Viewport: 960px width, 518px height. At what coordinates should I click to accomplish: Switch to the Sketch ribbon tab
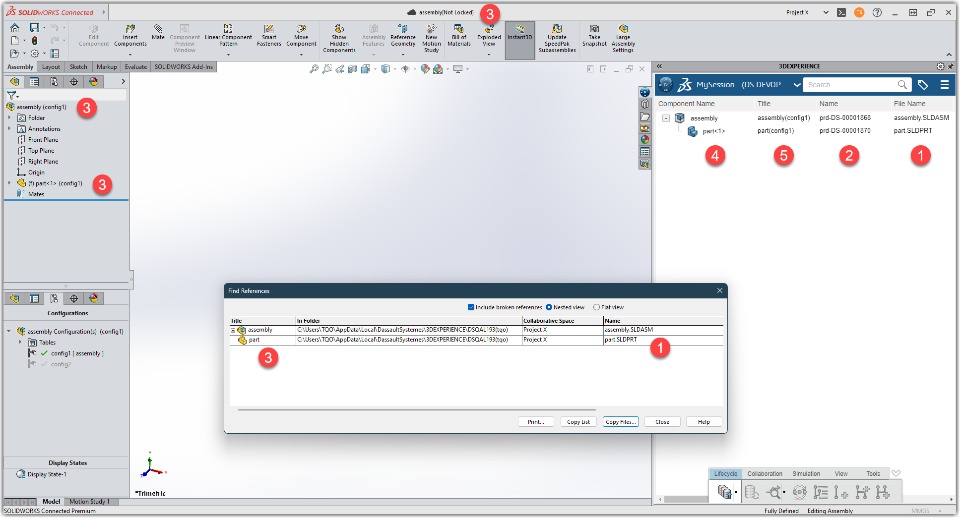click(78, 67)
